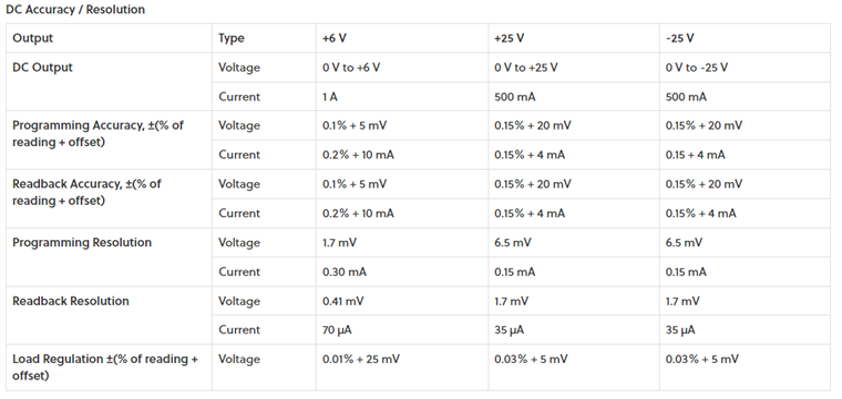This screenshot has height=399, width=842.
Task: Select the Programming Accuracy row label
Action: tap(98, 134)
